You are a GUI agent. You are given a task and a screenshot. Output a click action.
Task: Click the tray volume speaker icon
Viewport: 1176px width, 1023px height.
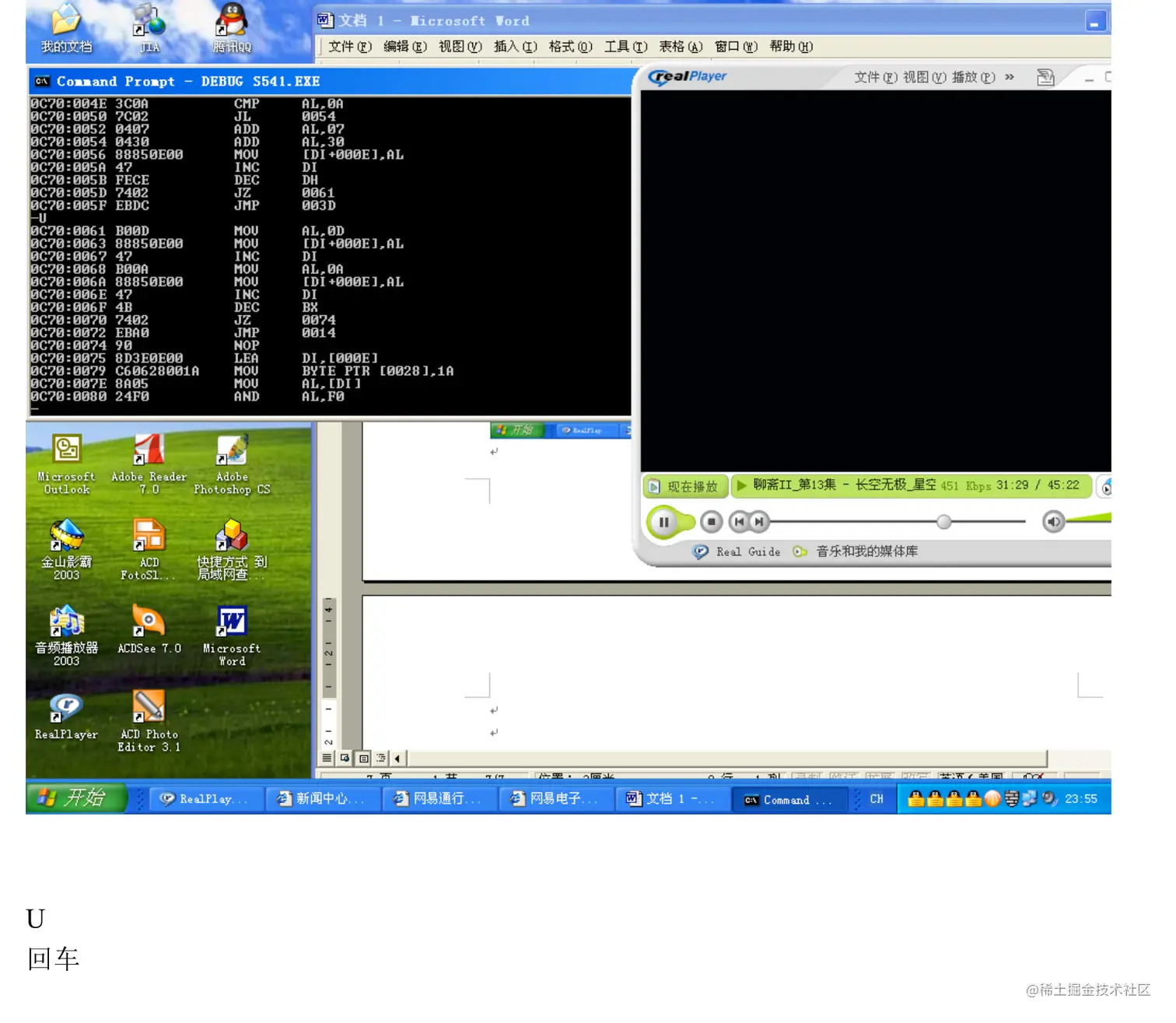(x=1049, y=798)
